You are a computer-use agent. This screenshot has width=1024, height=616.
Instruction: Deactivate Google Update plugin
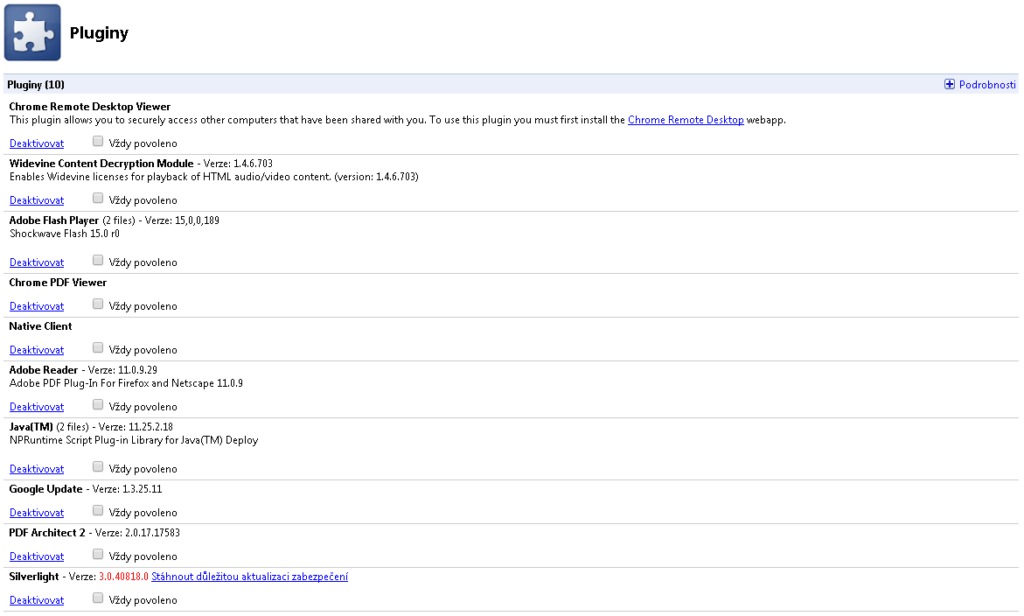(x=36, y=513)
